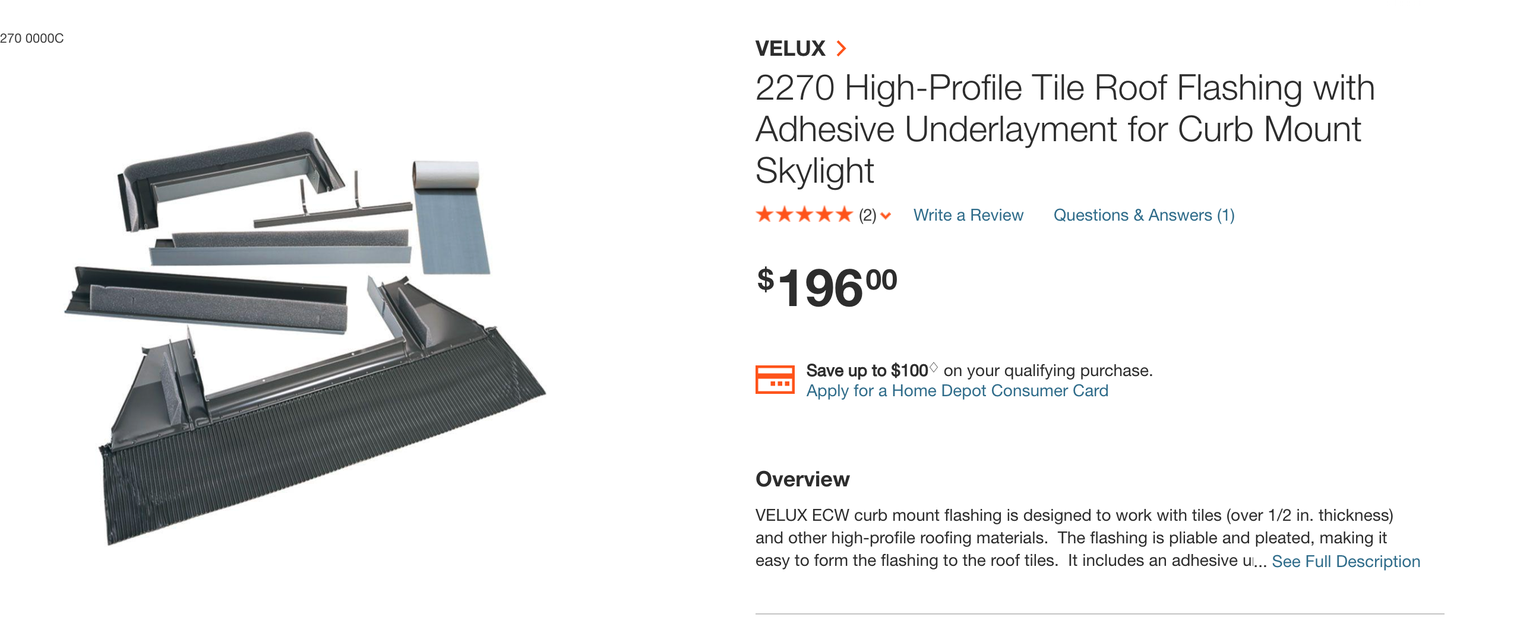Image resolution: width=1536 pixels, height=624 pixels.
Task: Click the 2270 High-Profile Tile Roof Flashing title
Action: point(1064,129)
